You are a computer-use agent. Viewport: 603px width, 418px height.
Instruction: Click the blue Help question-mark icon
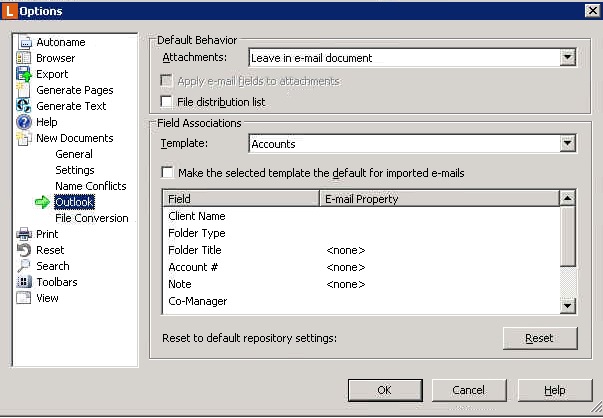24,122
